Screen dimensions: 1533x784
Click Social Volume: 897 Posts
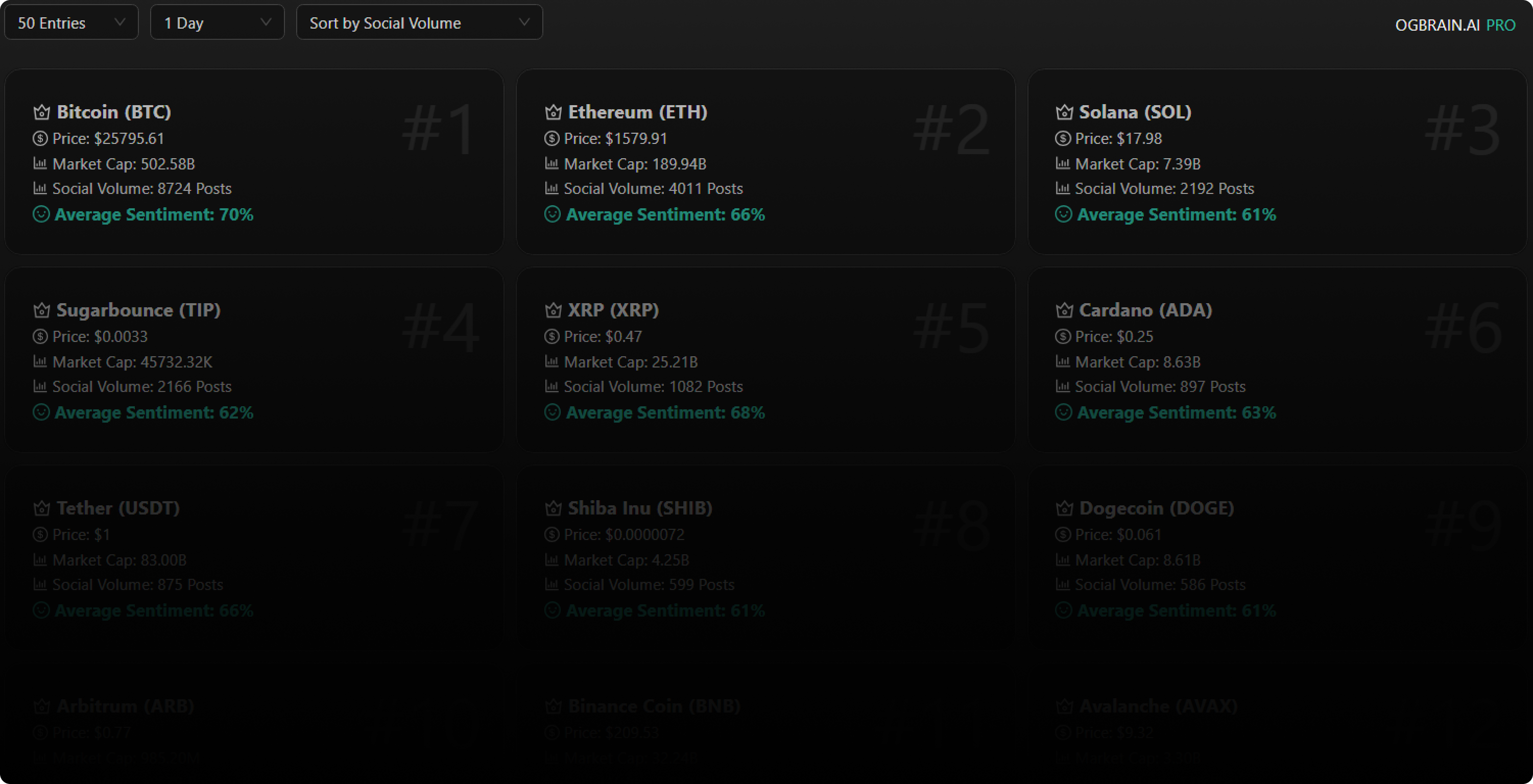click(x=1160, y=387)
